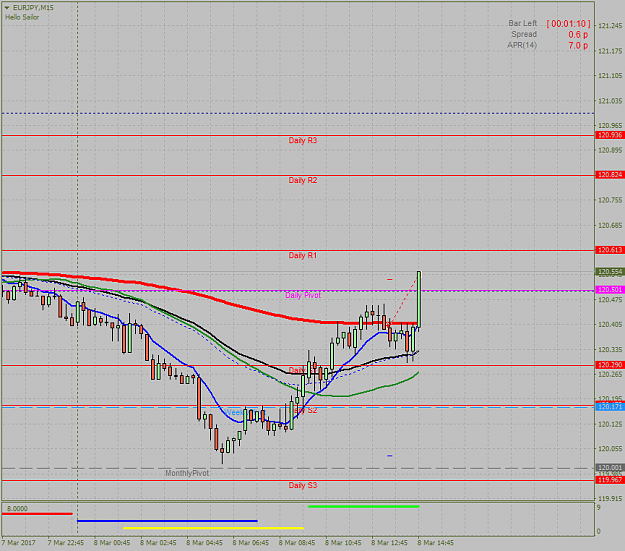Click the 120.171 blue price tag

[x=610, y=407]
